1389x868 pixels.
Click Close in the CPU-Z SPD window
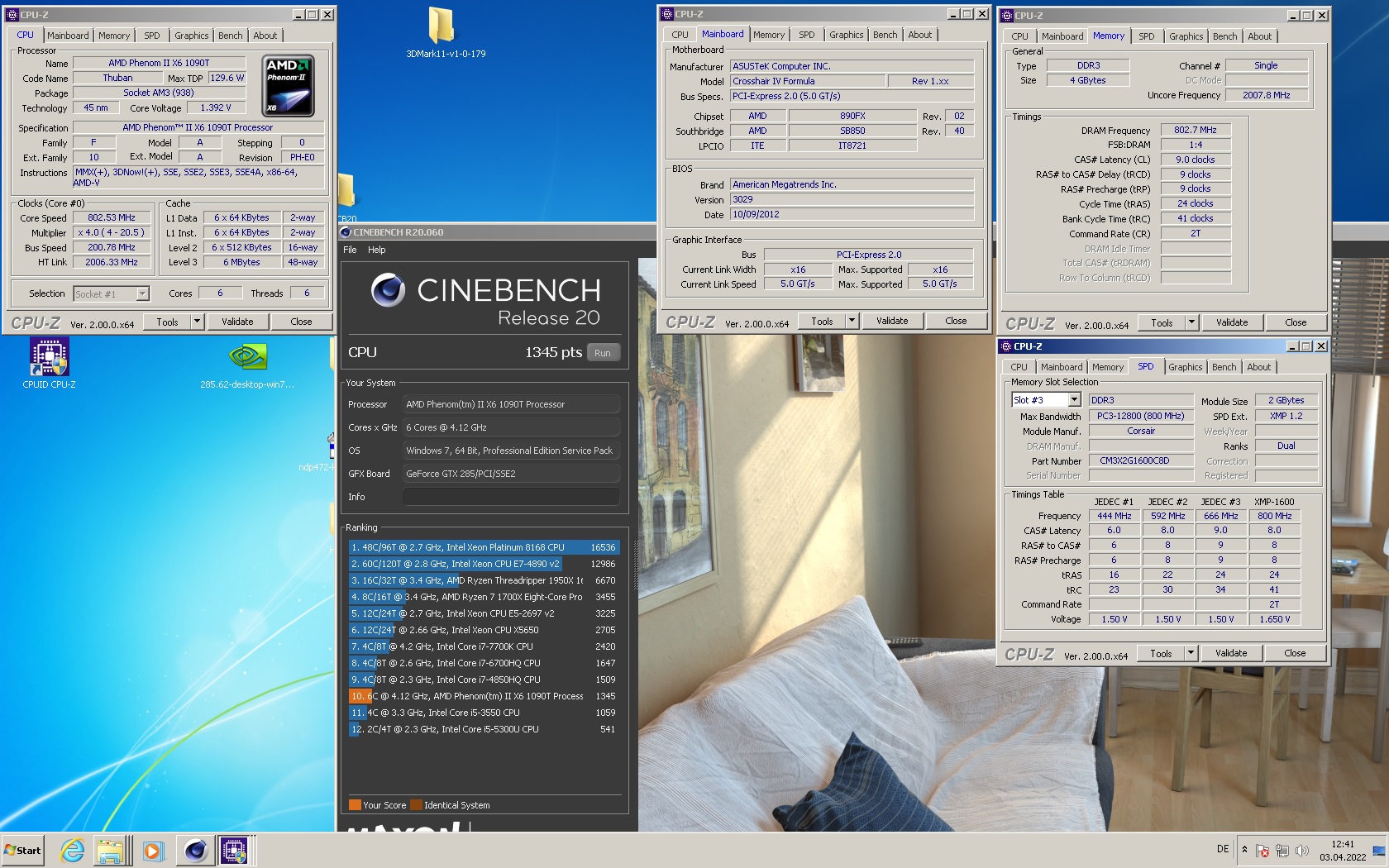(x=1295, y=653)
